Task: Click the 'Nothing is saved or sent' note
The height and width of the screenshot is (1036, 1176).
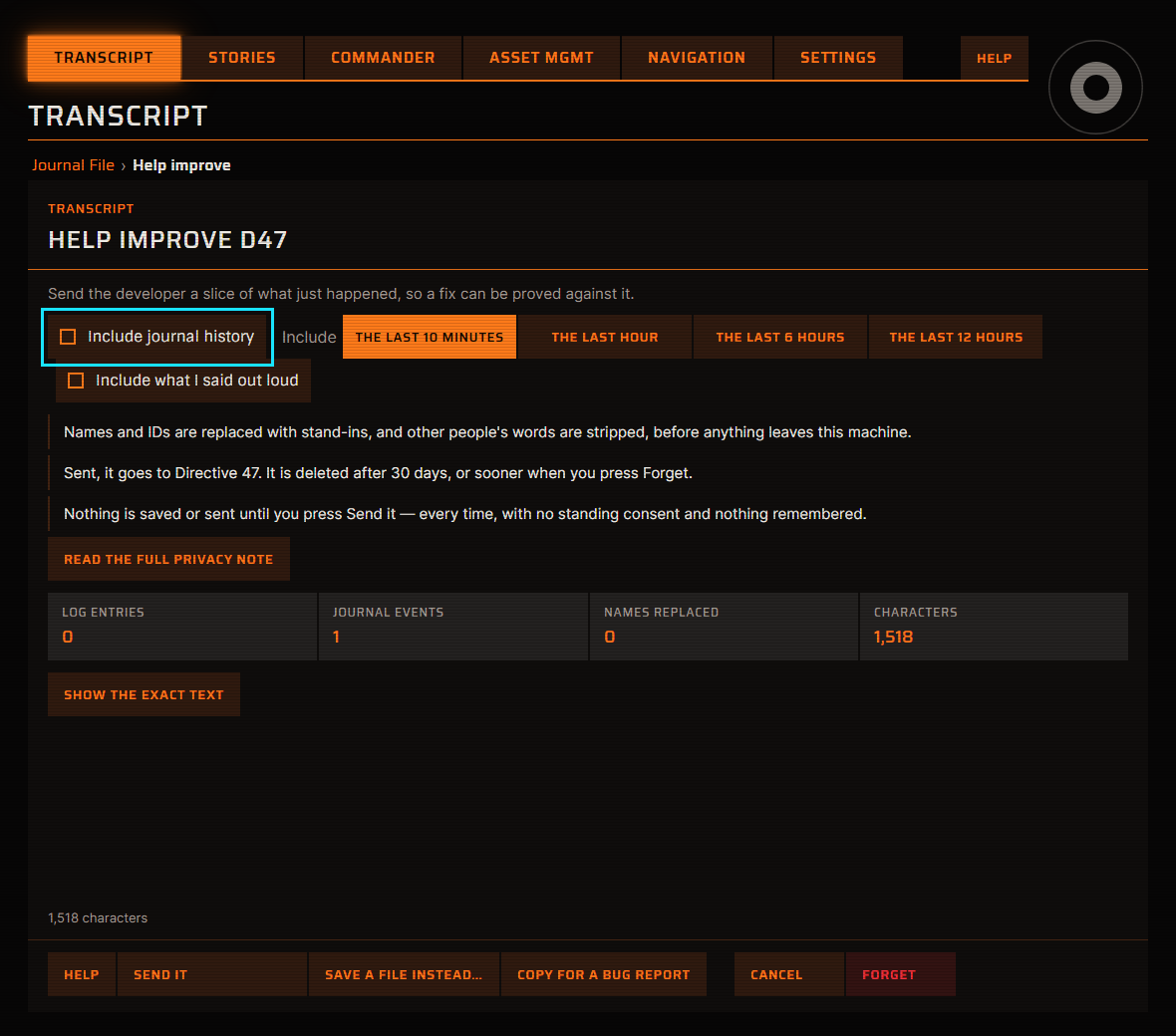Action: click(465, 513)
